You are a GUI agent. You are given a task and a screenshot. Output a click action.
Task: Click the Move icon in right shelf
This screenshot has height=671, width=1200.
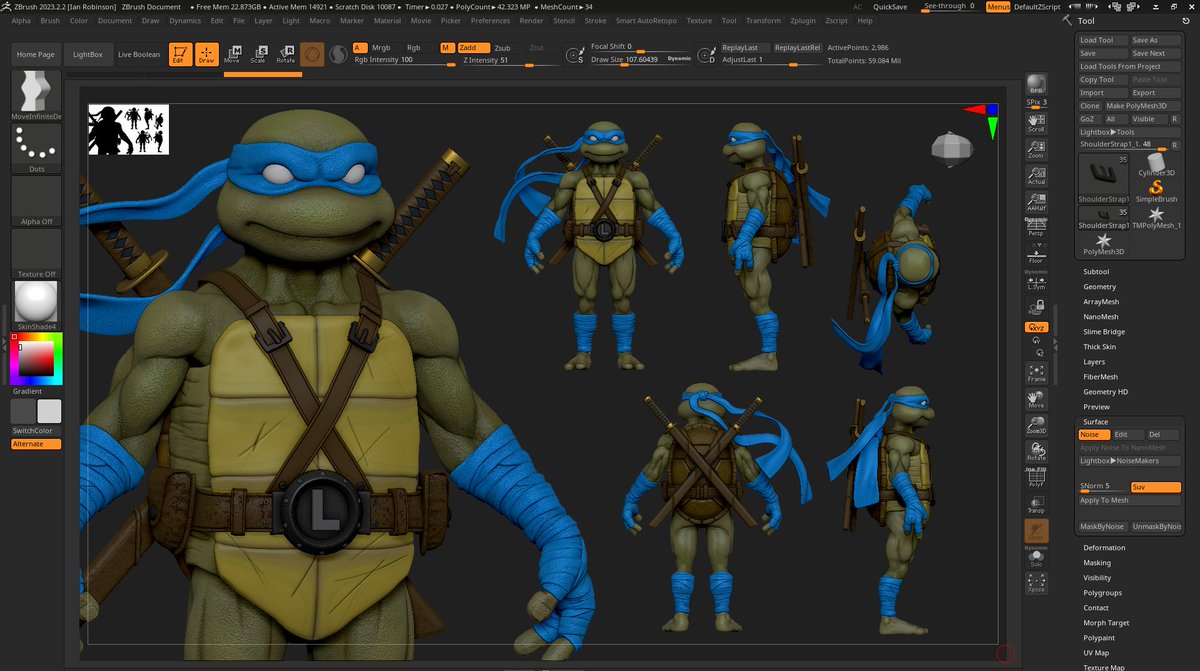pos(1036,399)
